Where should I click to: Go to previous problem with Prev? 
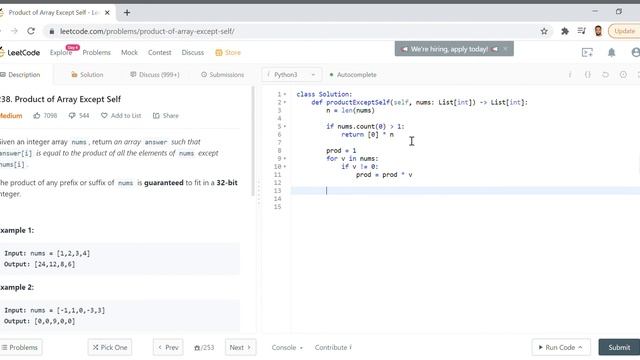pyautogui.click(x=168, y=347)
